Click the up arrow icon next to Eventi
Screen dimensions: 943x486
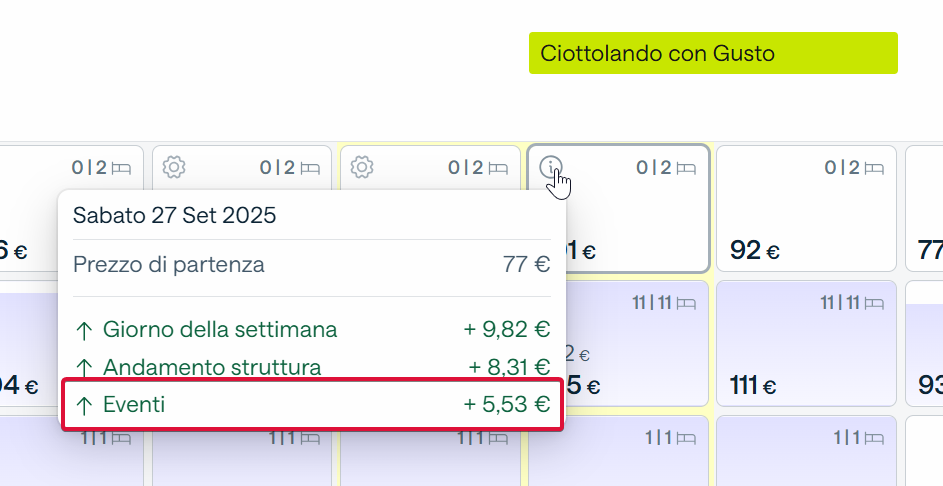[x=85, y=405]
